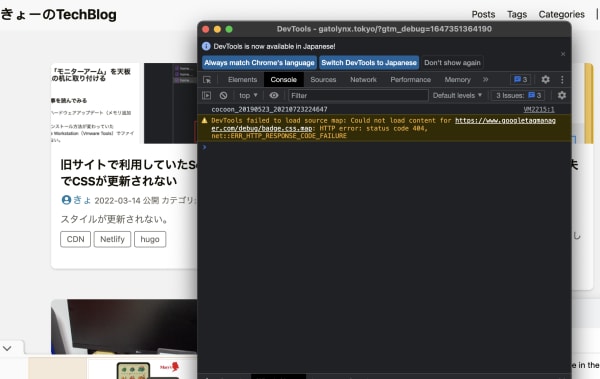The width and height of the screenshot is (600, 379).
Task: Click the author name きょ link
Action: click(x=82, y=200)
